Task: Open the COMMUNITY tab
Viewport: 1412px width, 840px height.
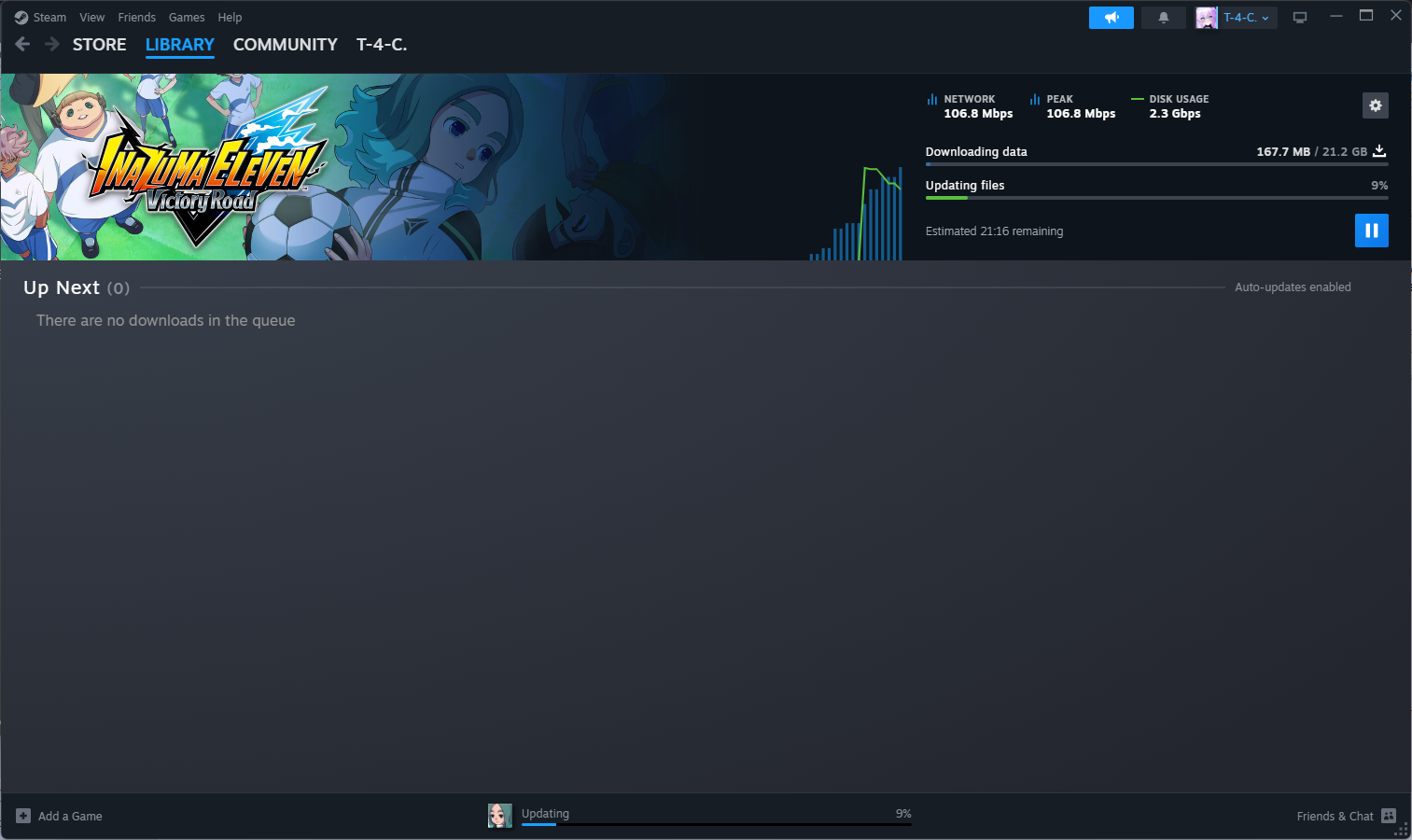Action: pos(285,45)
